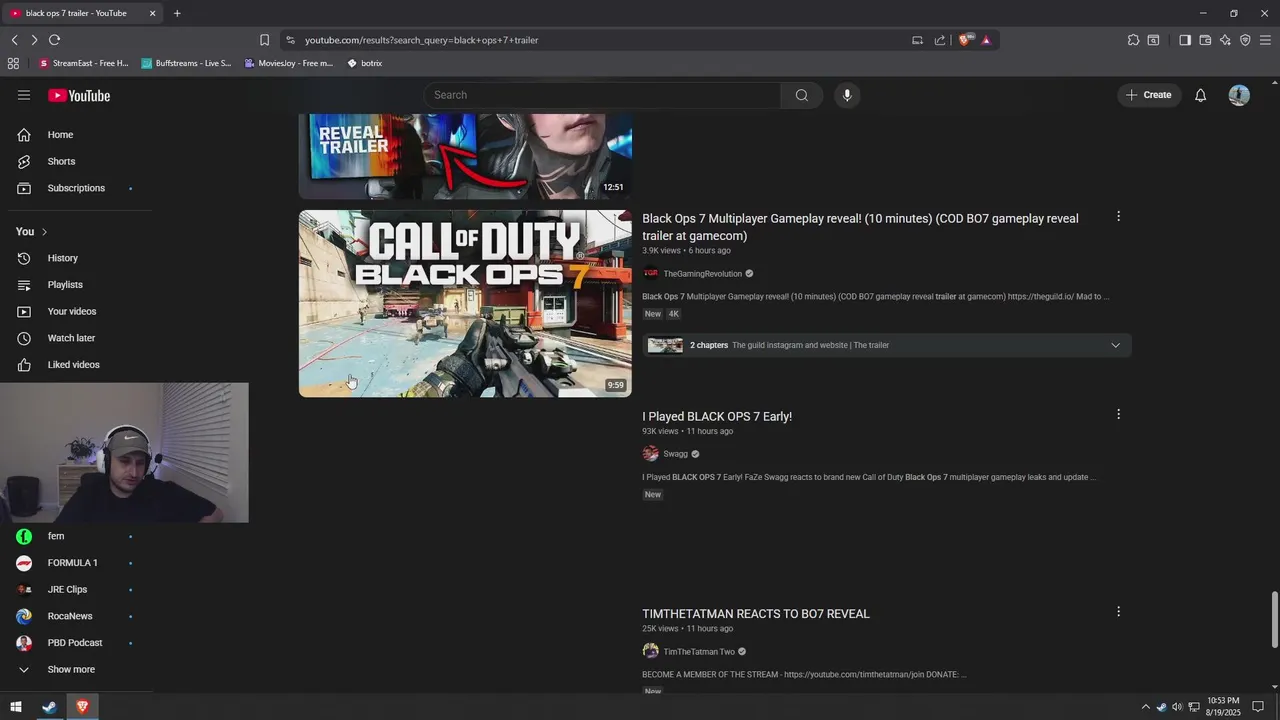Click the share page icon in address bar
Image resolution: width=1280 pixels, height=720 pixels.
(x=940, y=40)
